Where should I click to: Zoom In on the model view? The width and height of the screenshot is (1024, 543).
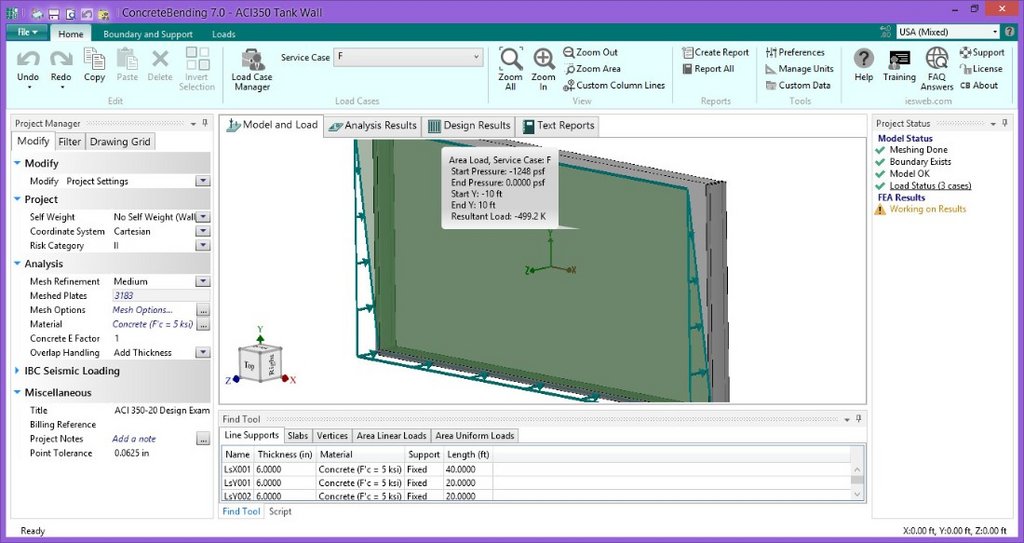[543, 69]
